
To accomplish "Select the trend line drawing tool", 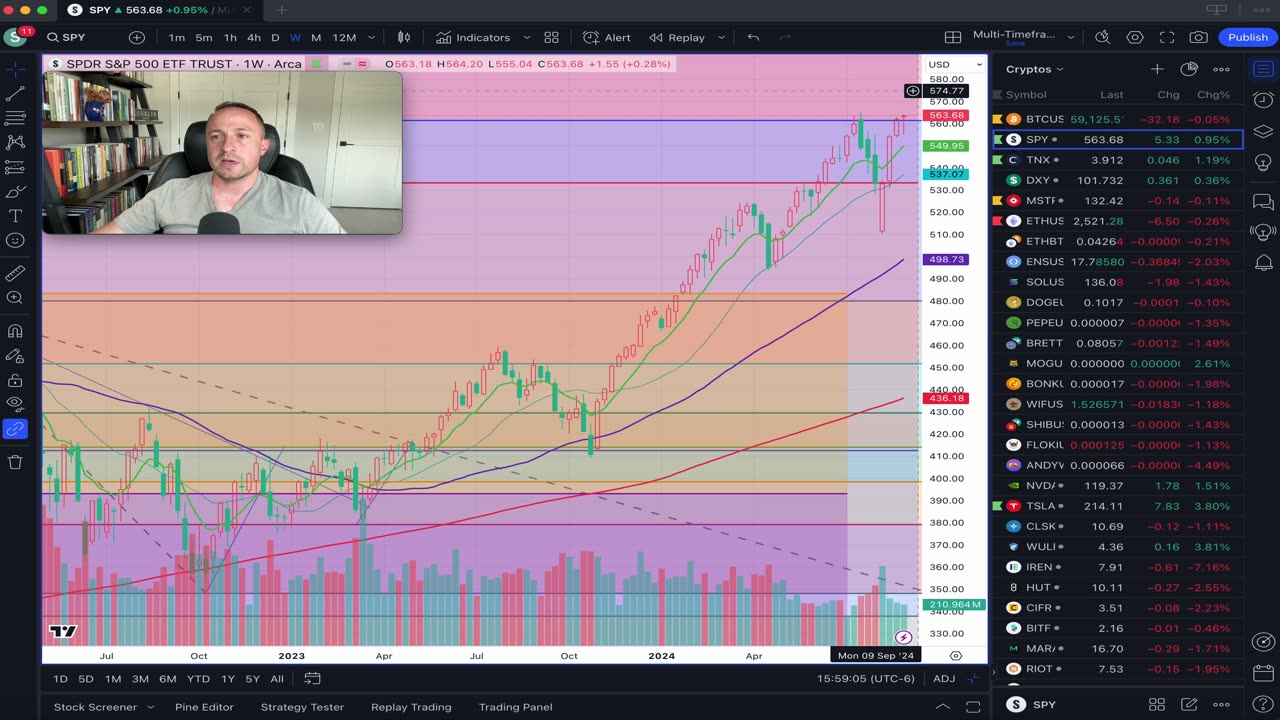I will [x=15, y=94].
